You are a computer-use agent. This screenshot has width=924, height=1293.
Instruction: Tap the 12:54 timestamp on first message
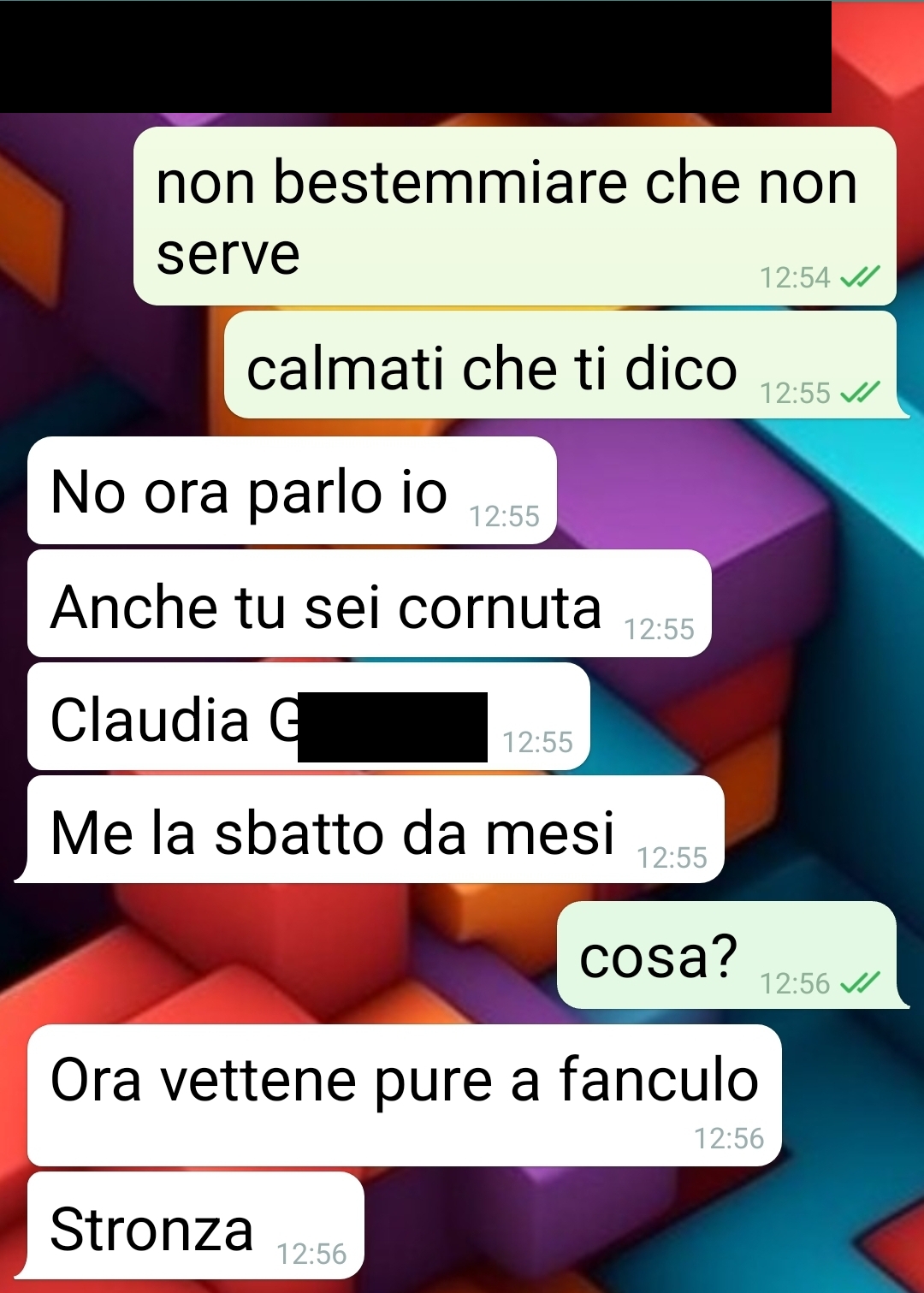point(795,278)
